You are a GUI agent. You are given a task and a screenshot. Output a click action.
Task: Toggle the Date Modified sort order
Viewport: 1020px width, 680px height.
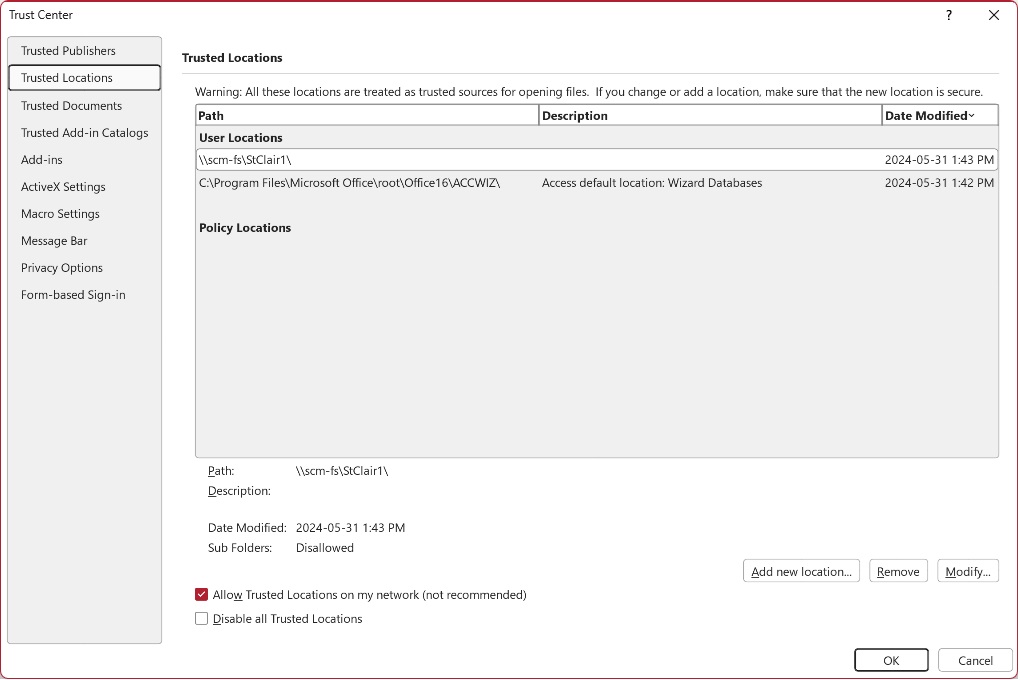click(924, 114)
